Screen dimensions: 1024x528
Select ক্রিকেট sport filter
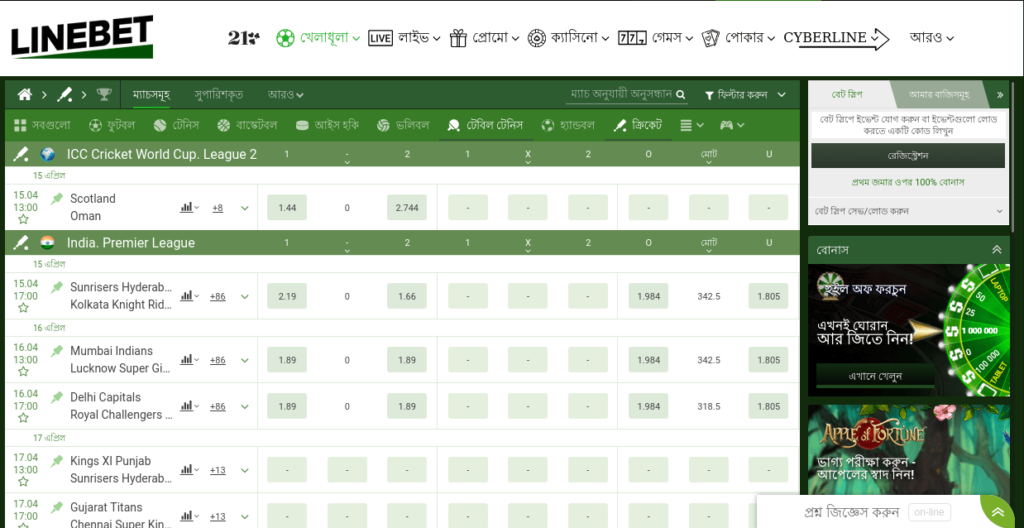638,125
